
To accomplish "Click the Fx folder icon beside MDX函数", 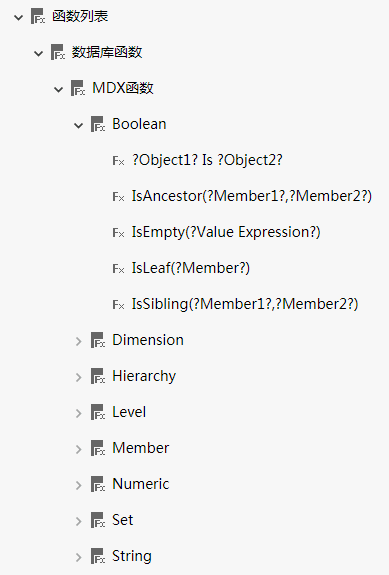I will coord(77,88).
